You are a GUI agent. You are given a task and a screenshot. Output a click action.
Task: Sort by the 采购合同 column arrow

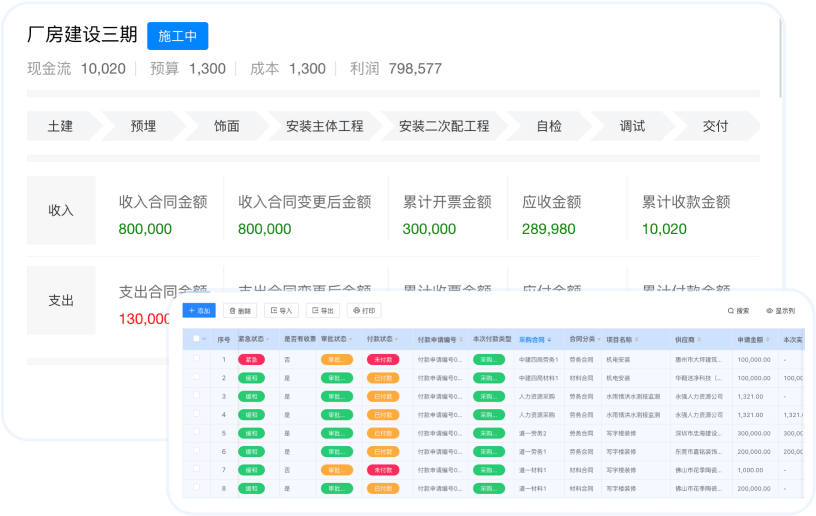click(x=550, y=340)
